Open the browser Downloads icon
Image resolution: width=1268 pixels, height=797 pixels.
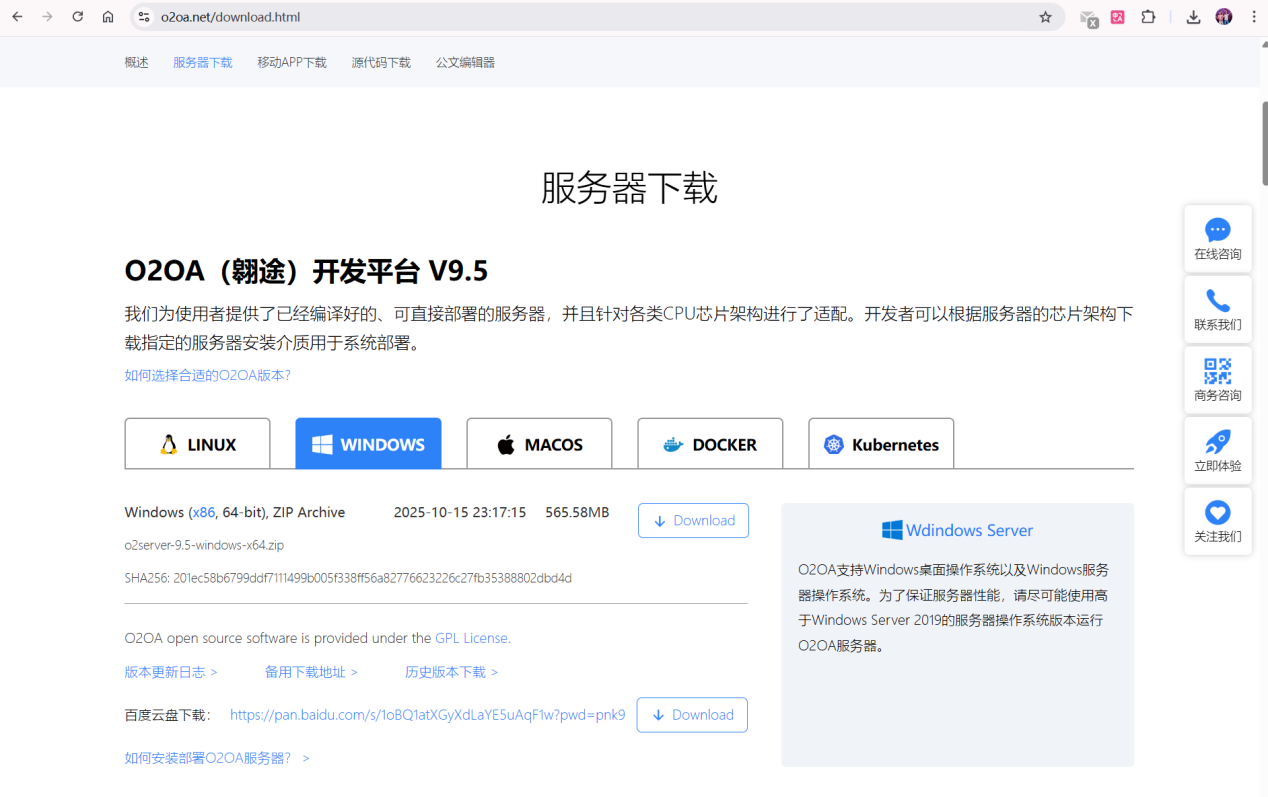point(1193,17)
